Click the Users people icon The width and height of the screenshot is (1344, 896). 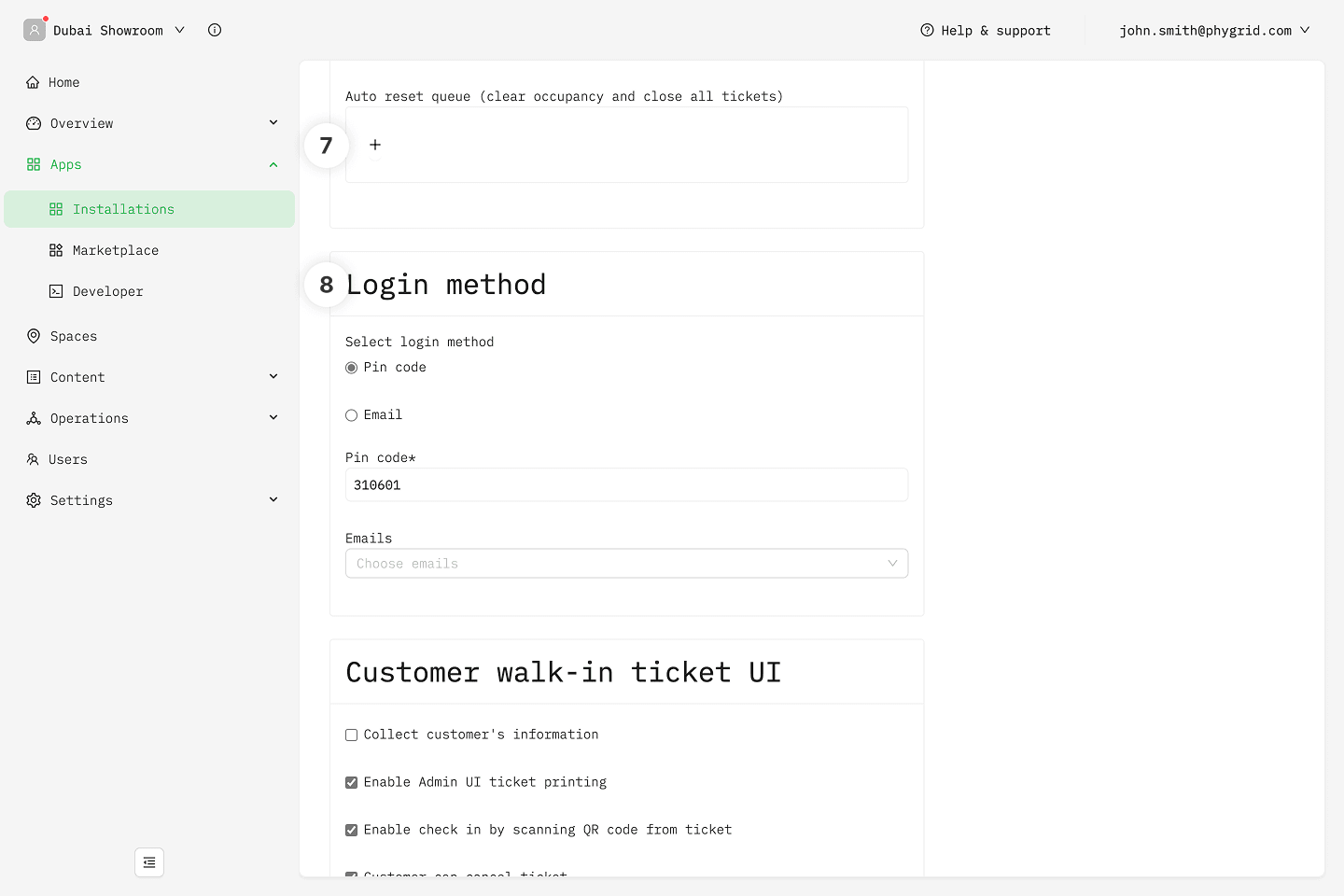(34, 459)
